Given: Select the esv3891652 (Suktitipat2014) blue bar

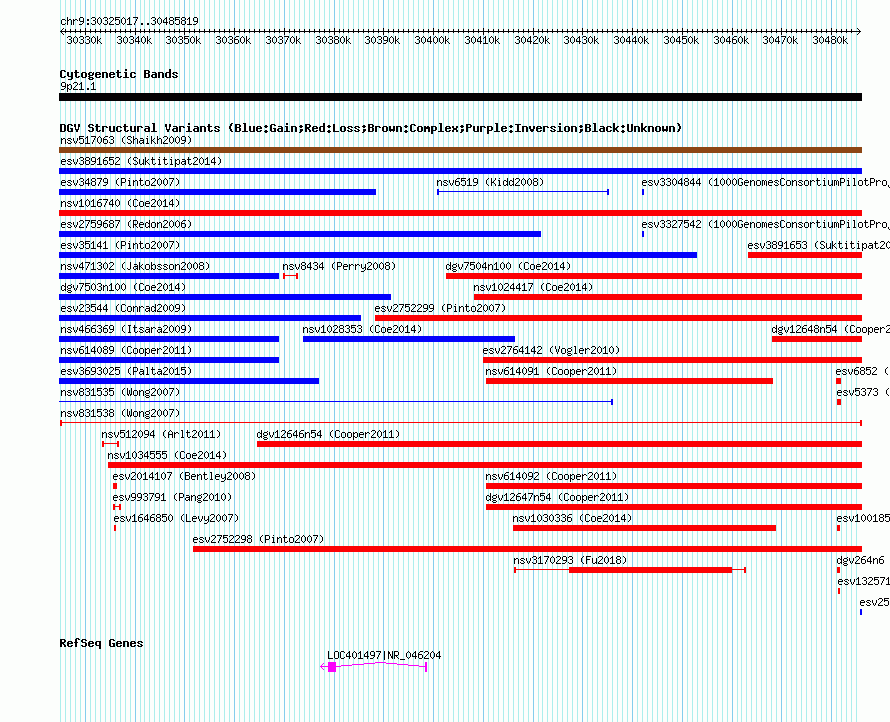Looking at the screenshot, I should click(460, 171).
